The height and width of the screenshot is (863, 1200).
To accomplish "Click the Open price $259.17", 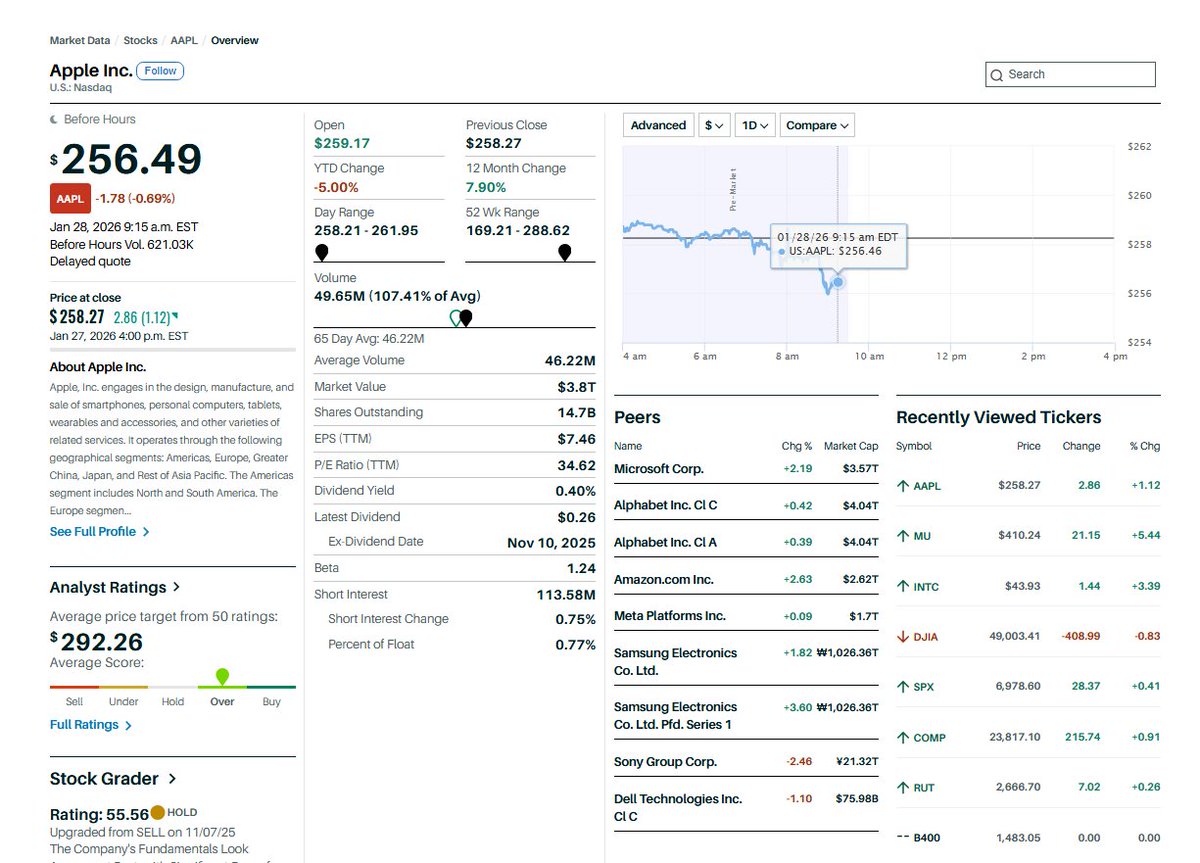I will coord(342,144).
